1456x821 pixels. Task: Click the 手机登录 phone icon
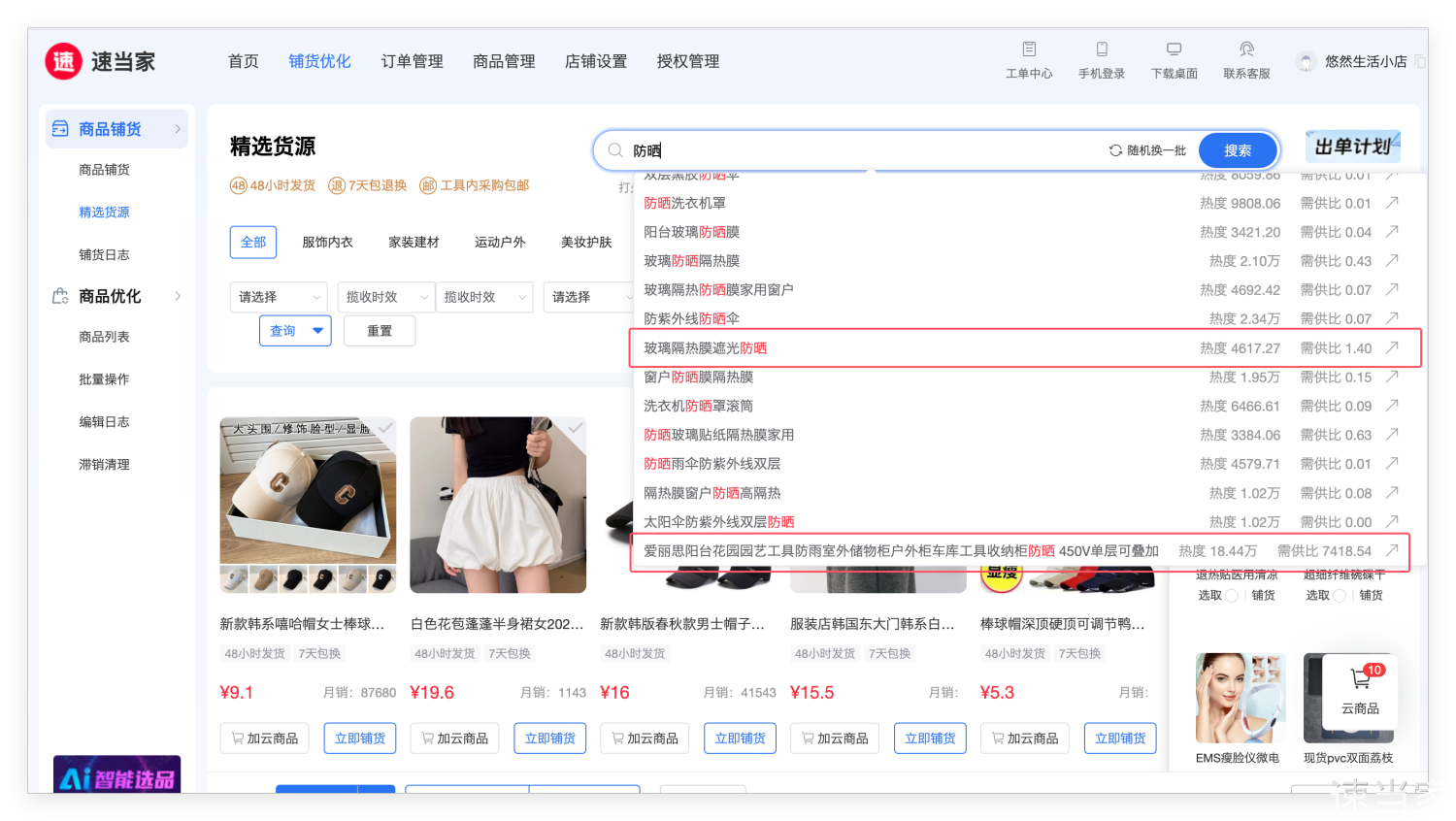point(1102,49)
